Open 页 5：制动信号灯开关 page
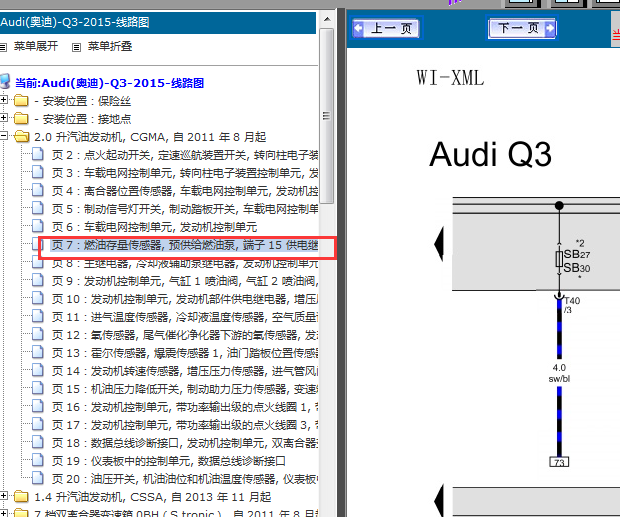Screen dimensions: 620x517 point(185,209)
